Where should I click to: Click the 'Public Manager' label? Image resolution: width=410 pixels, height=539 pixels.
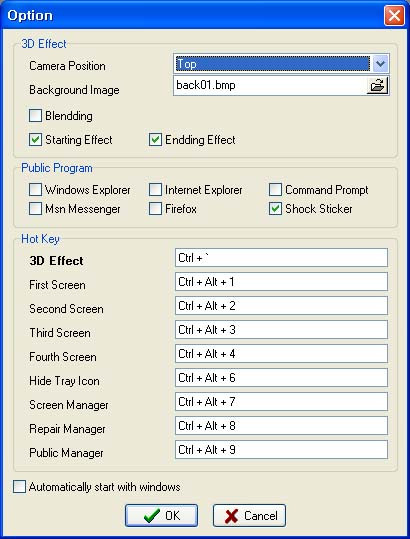[66, 453]
